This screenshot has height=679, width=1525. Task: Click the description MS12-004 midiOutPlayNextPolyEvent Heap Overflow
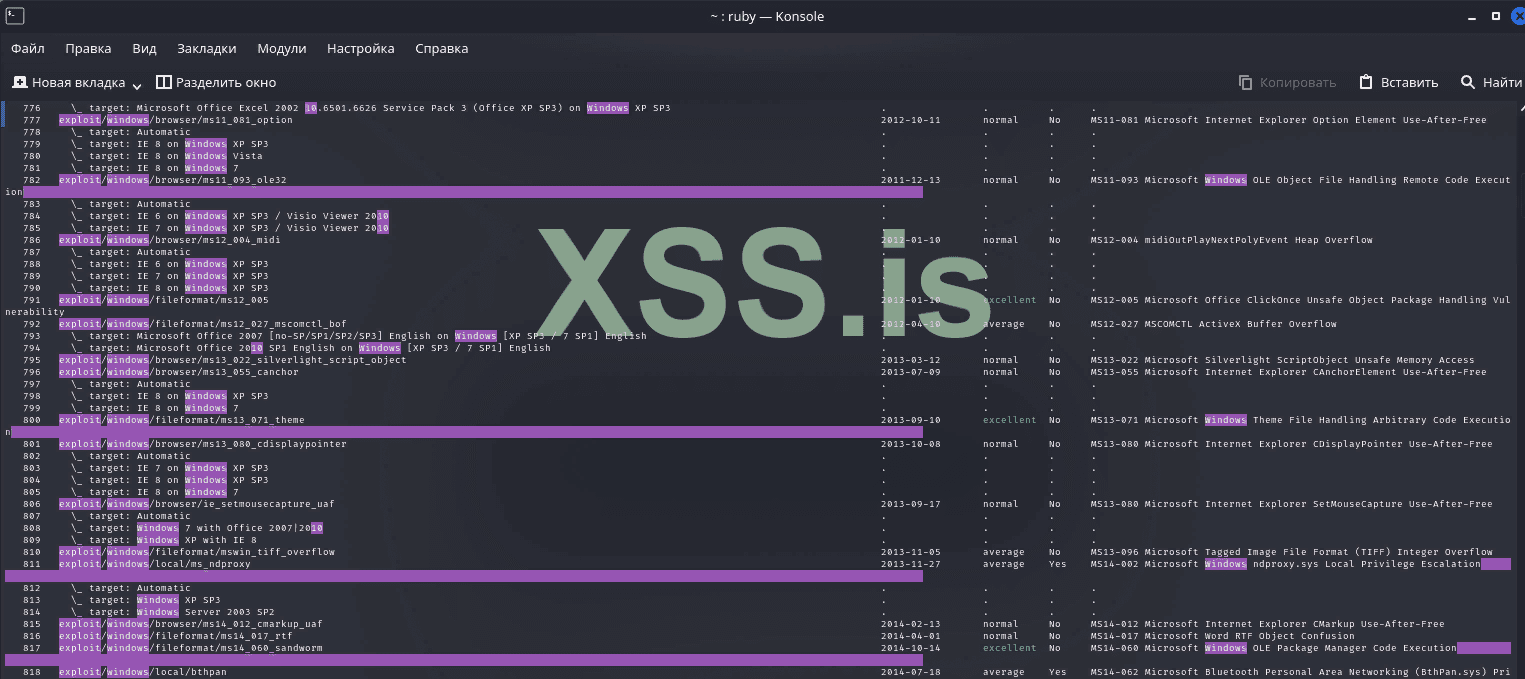click(1232, 240)
